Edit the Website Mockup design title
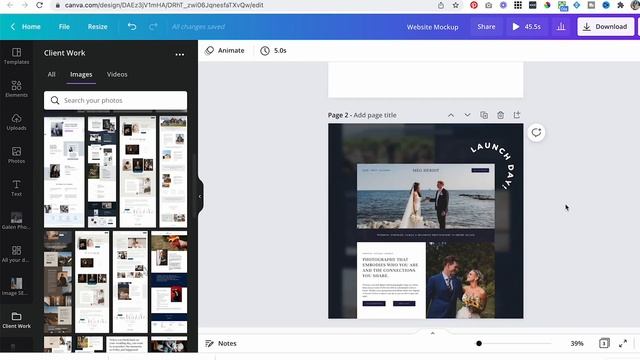 coord(432,27)
